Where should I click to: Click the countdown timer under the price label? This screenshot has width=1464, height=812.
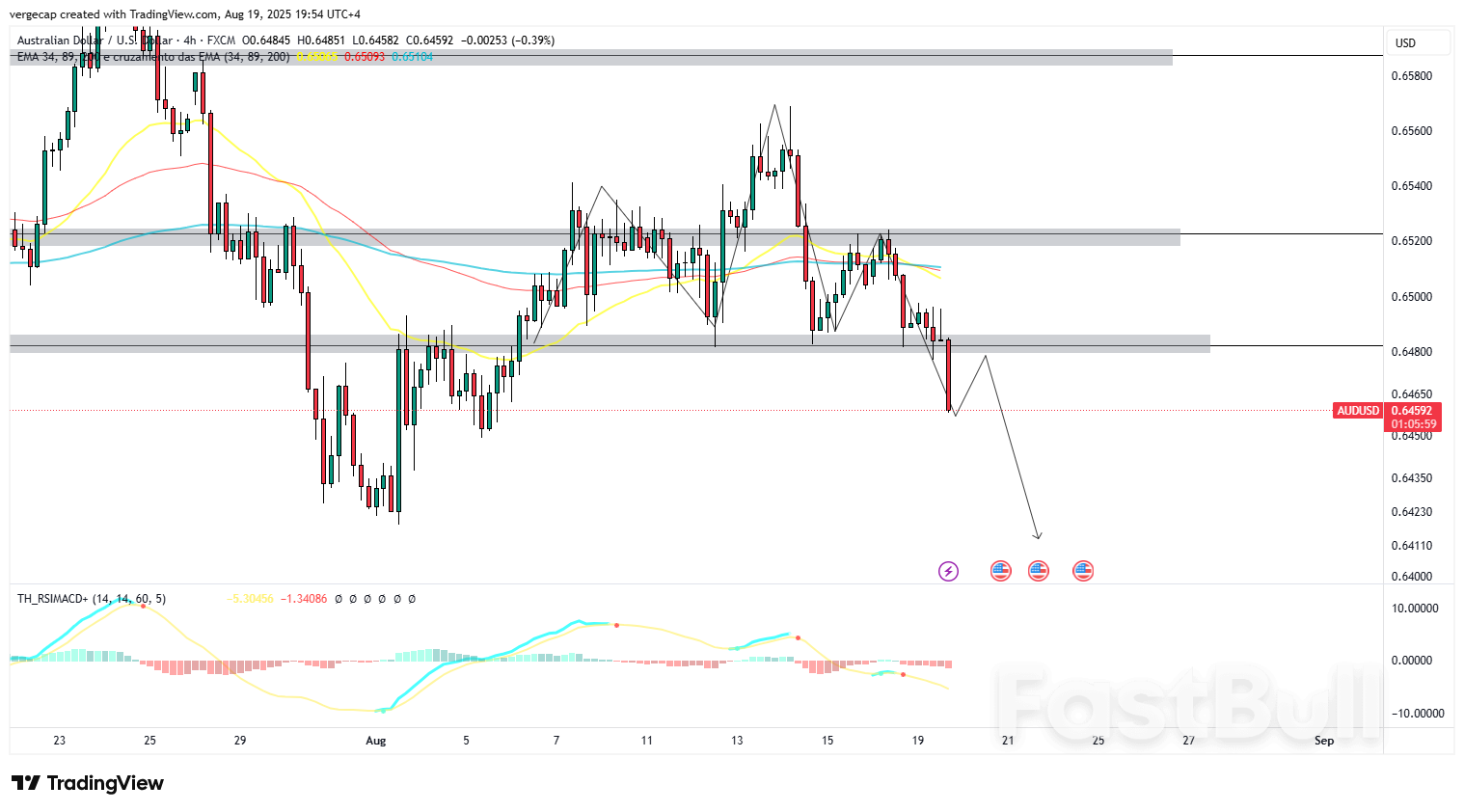[1414, 421]
